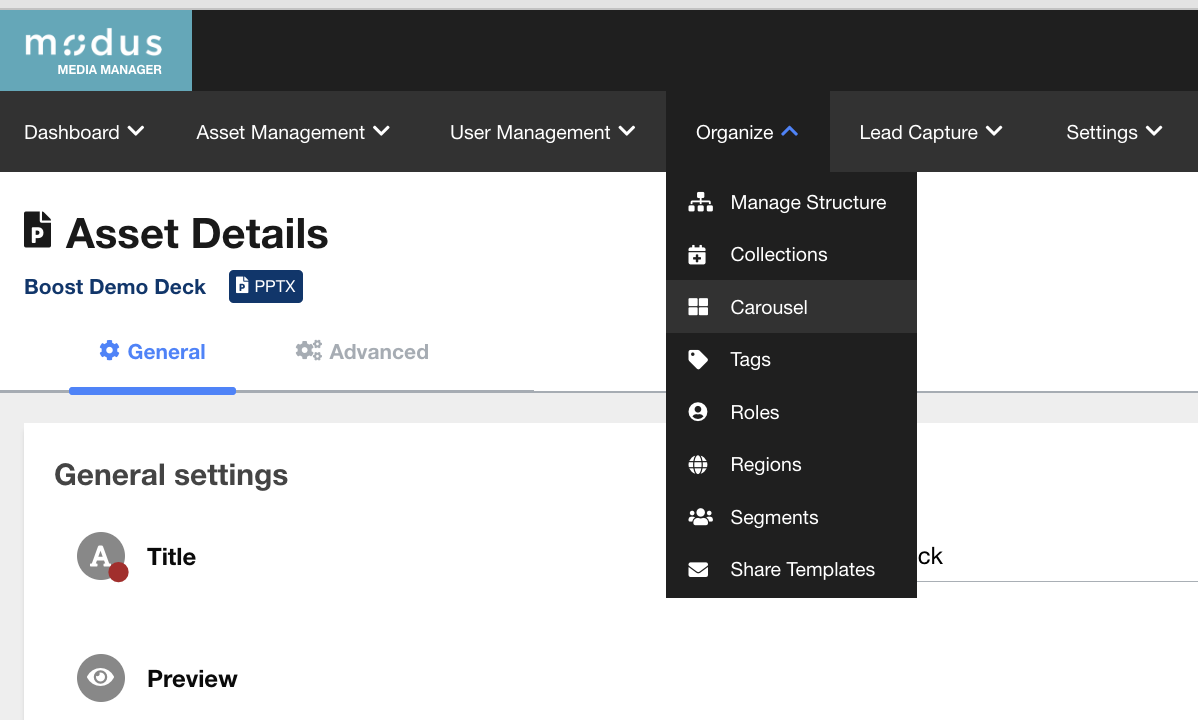Collapse the Organize dropdown menu
This screenshot has width=1198, height=720.
747,132
